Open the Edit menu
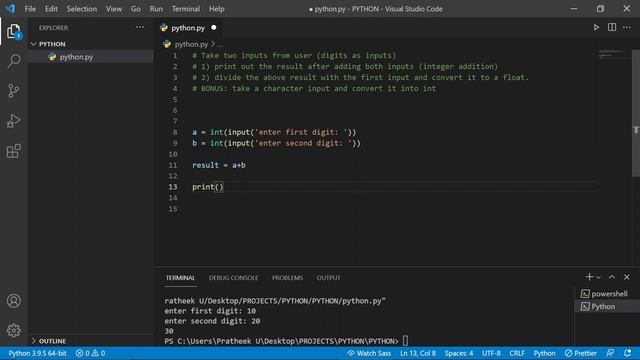640x360 pixels. coord(51,9)
